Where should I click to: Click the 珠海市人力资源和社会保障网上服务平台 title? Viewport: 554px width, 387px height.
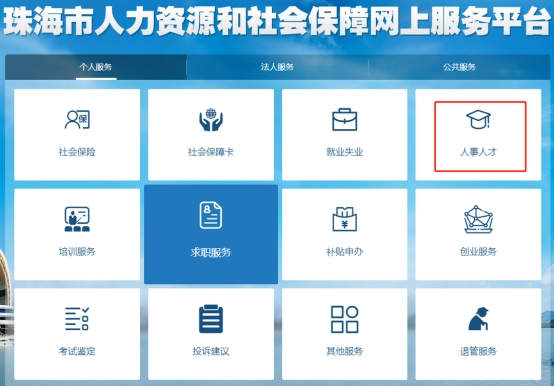coord(277,21)
